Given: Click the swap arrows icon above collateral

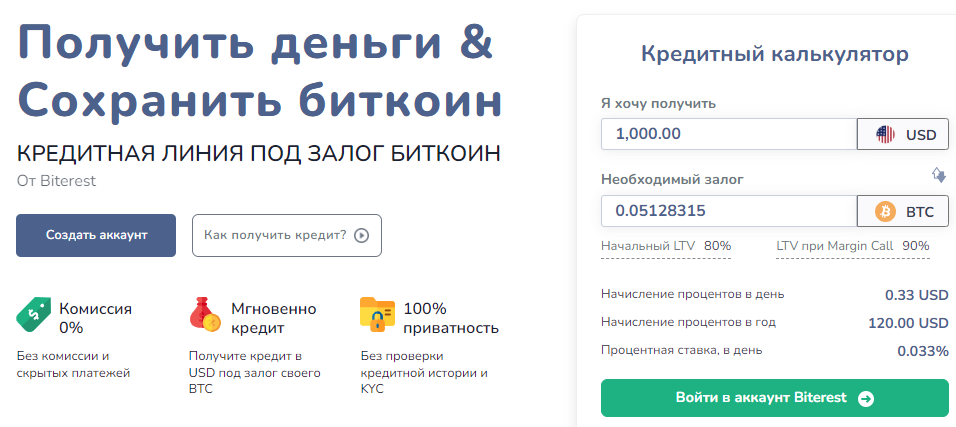Looking at the screenshot, I should [x=938, y=175].
